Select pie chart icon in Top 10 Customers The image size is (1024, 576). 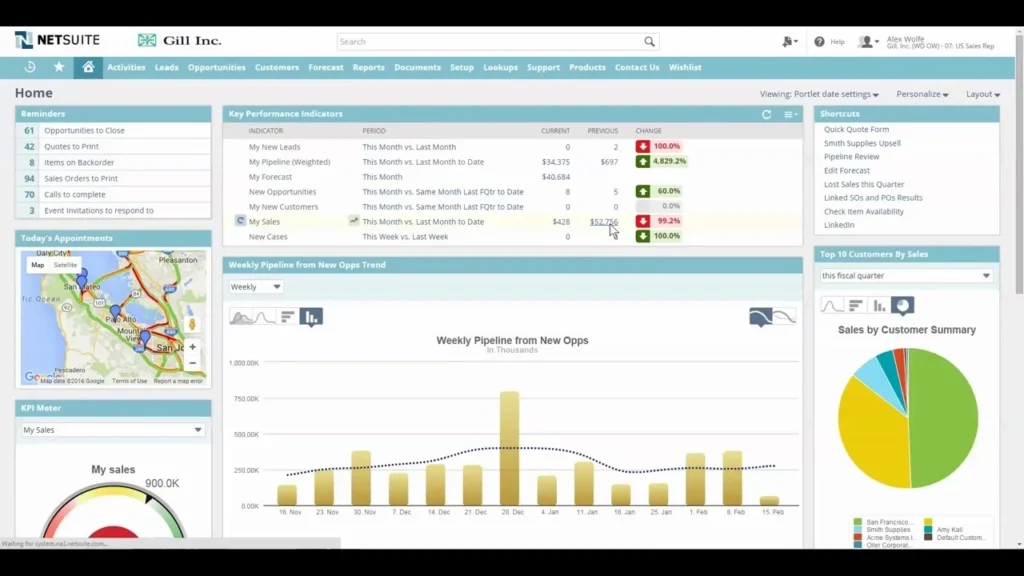pyautogui.click(x=902, y=306)
